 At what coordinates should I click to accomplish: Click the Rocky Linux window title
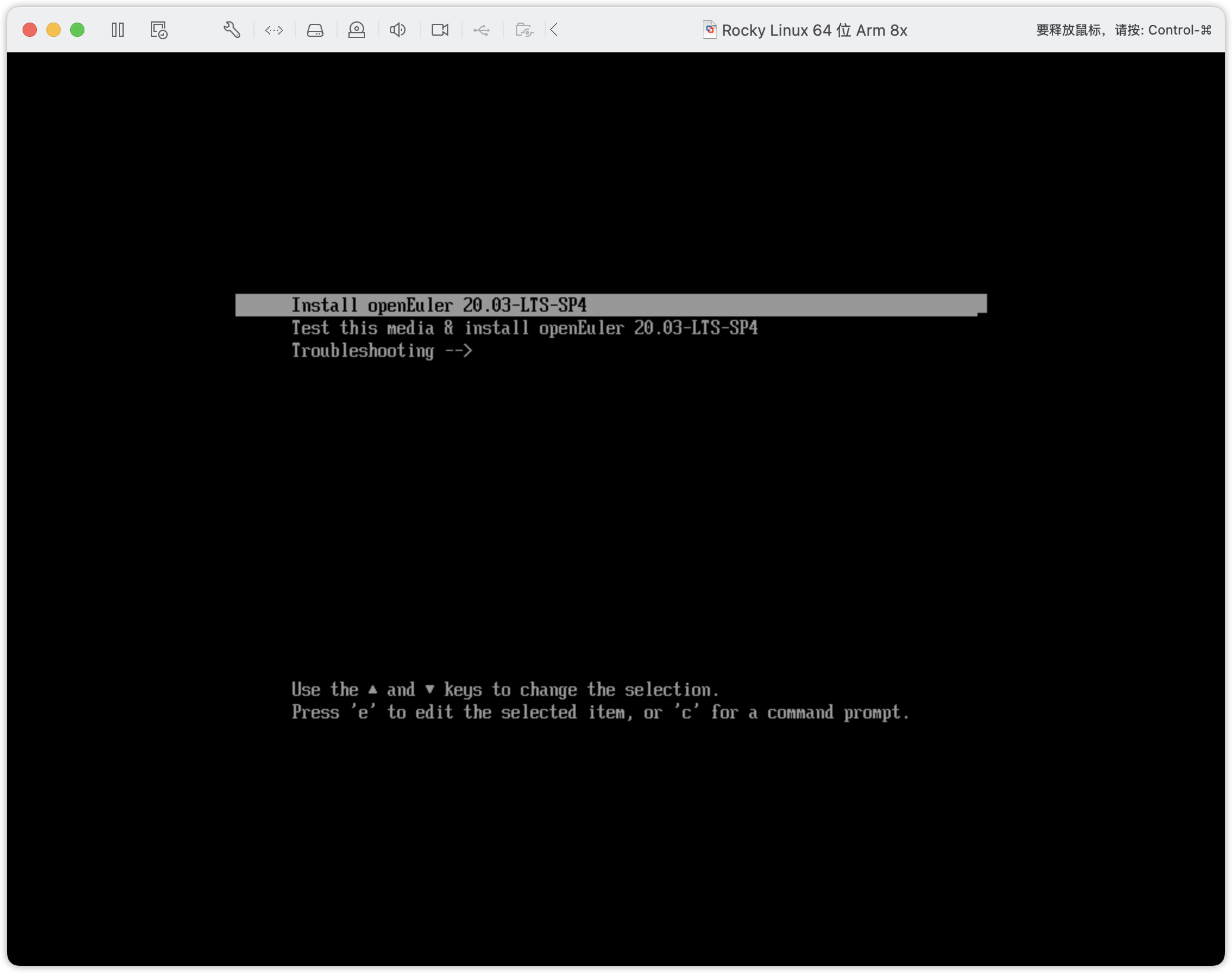(814, 30)
